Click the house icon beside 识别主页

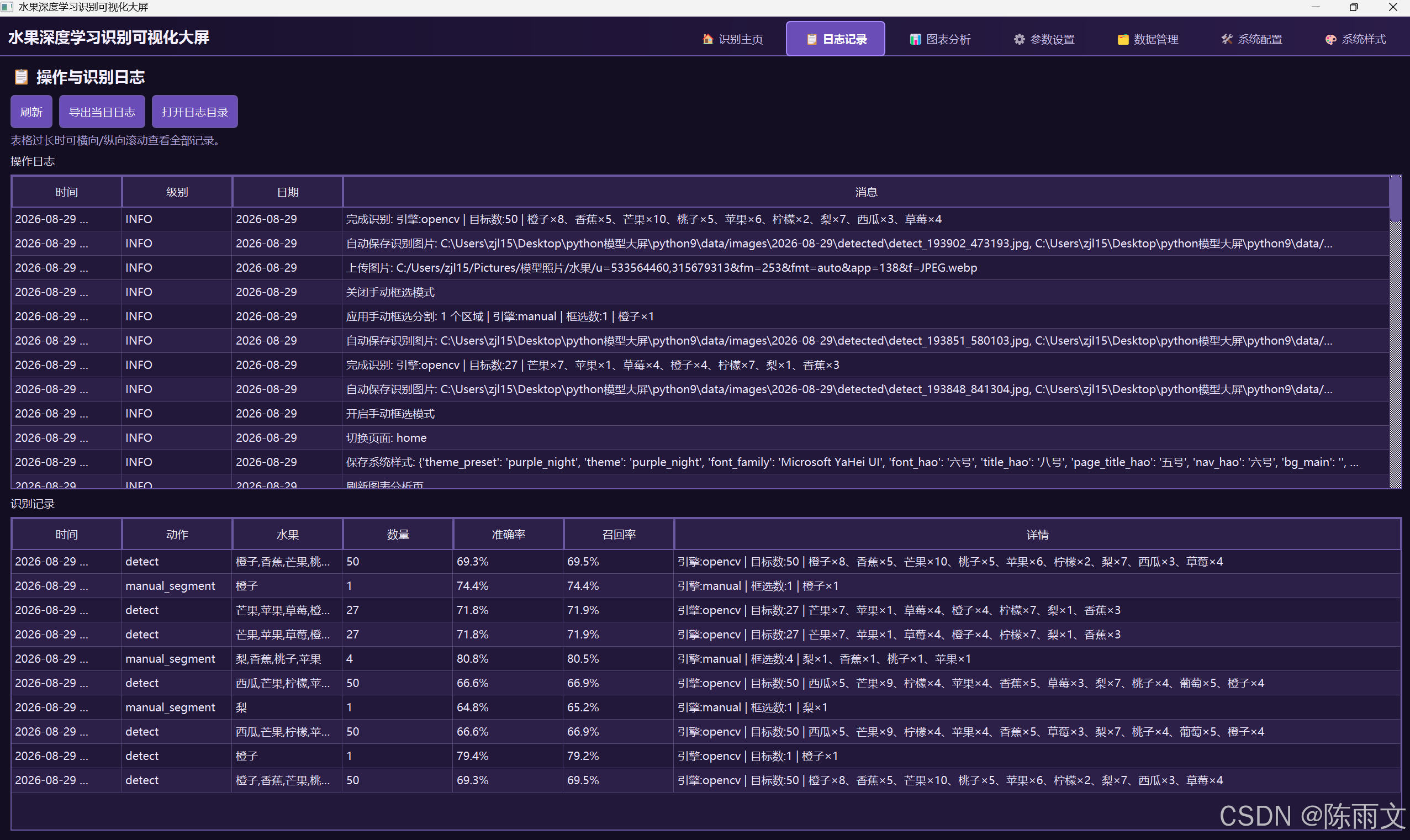(707, 39)
